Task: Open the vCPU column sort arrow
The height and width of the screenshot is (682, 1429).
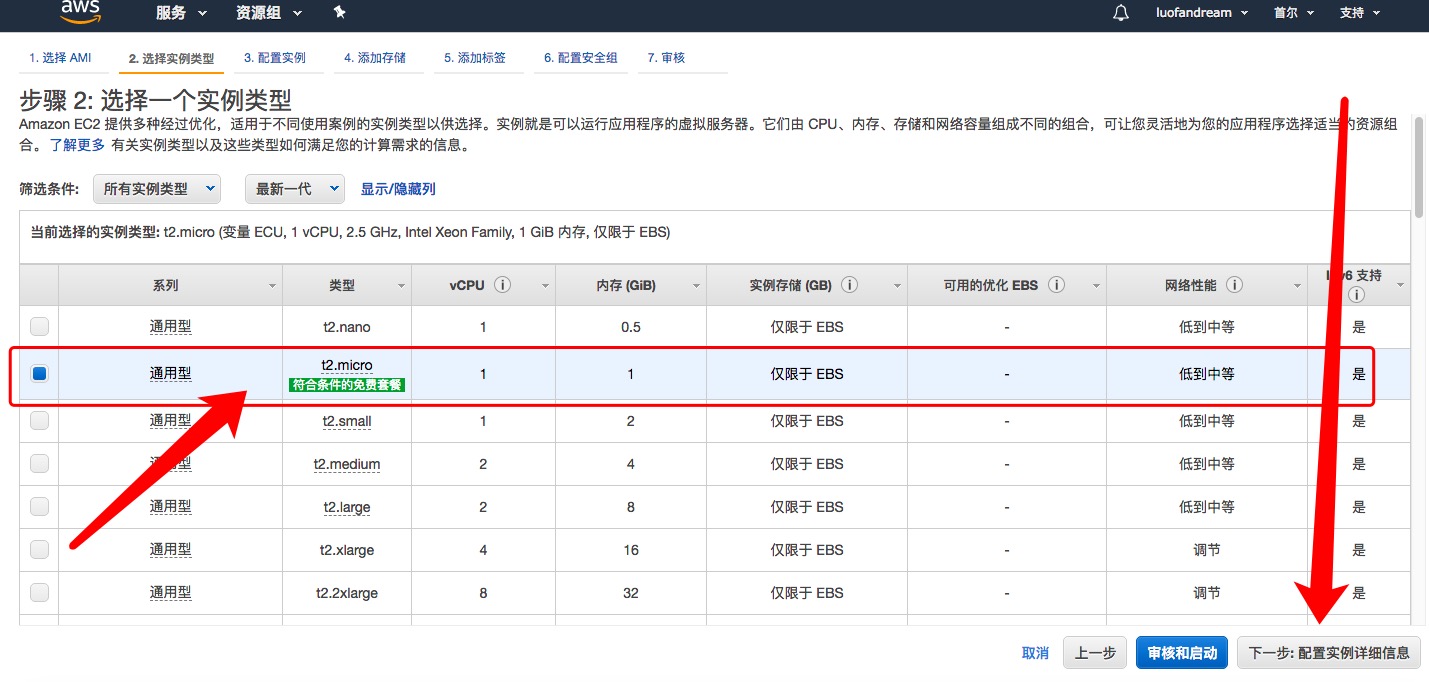Action: coord(545,286)
